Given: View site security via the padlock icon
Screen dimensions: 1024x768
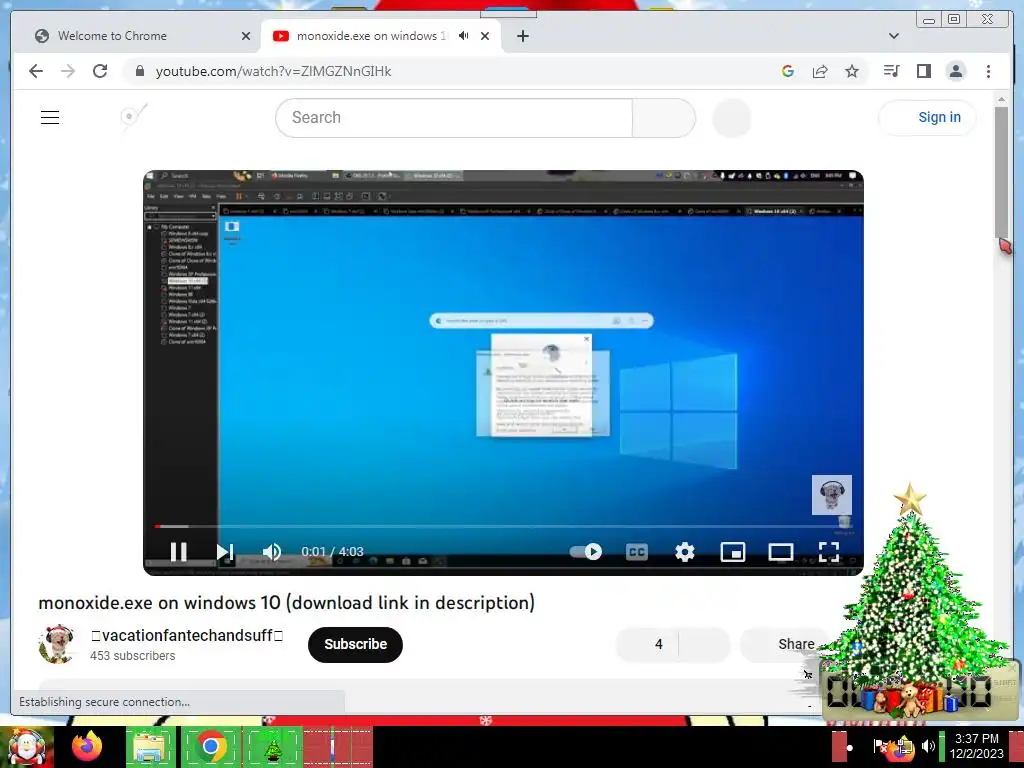Looking at the screenshot, I should [x=139, y=71].
